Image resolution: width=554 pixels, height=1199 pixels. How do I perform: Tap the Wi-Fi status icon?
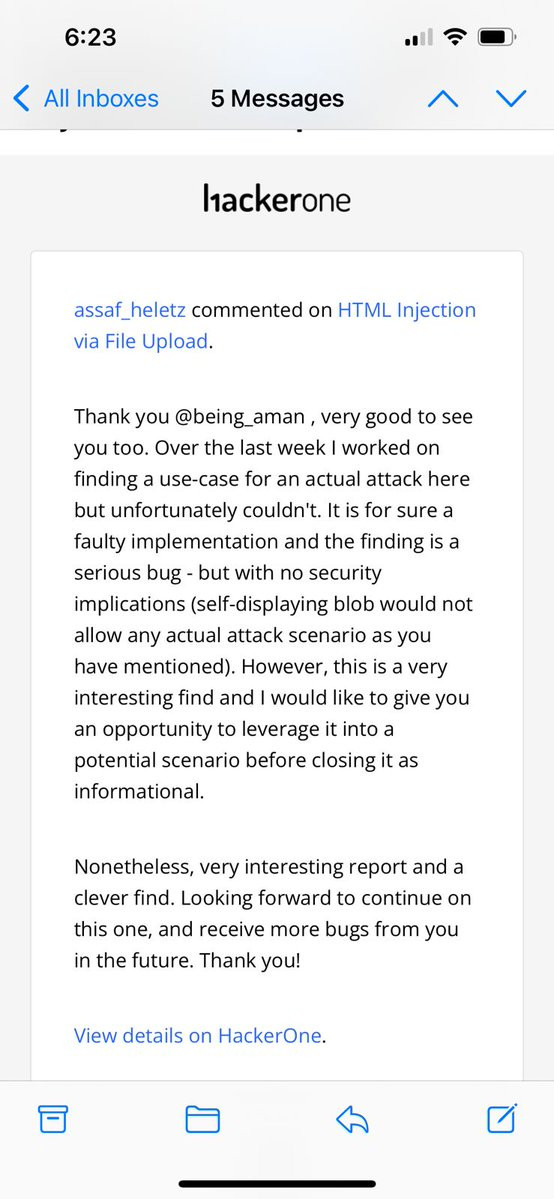[456, 36]
